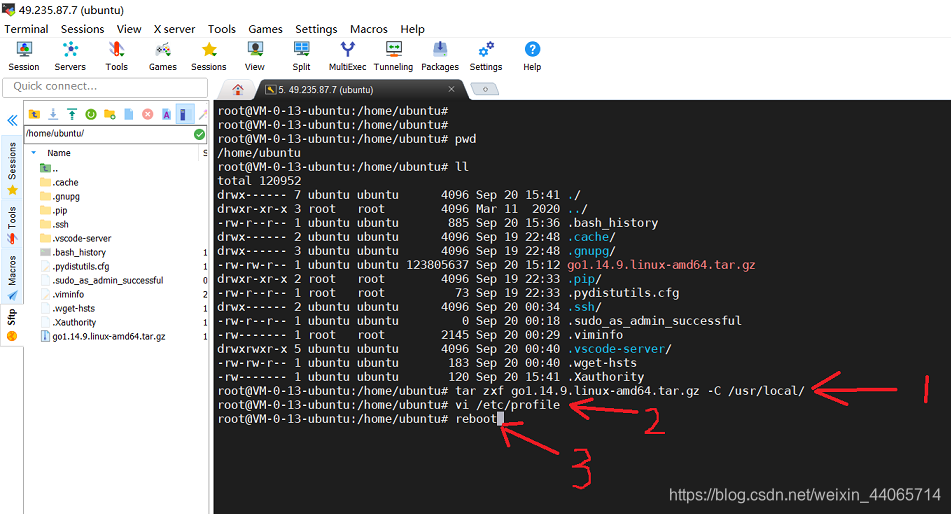Click the green checkmark beside path field
The width and height of the screenshot is (951, 514).
click(200, 134)
